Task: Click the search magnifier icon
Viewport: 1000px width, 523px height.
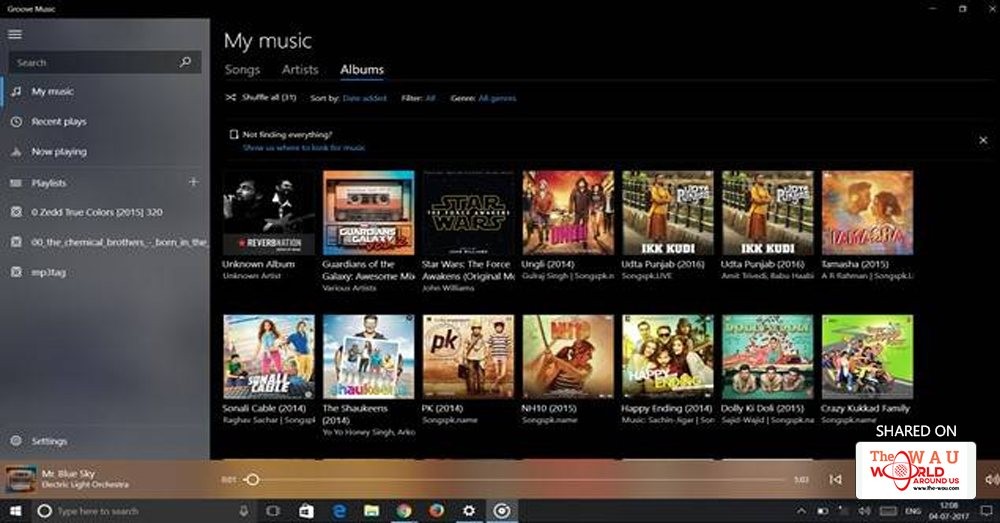Action: pyautogui.click(x=185, y=62)
